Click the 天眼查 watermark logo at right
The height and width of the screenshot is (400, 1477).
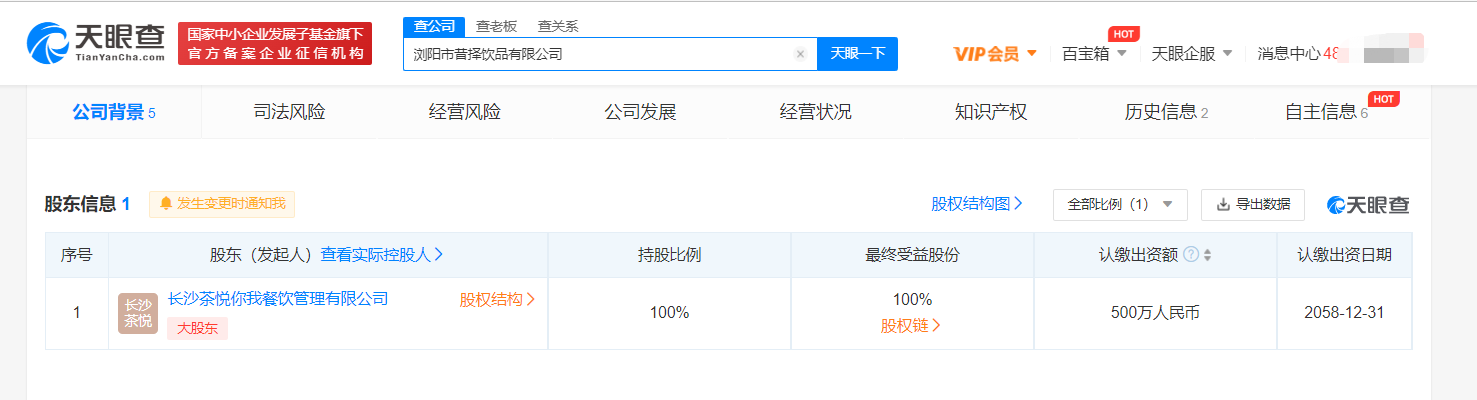[x=1368, y=204]
